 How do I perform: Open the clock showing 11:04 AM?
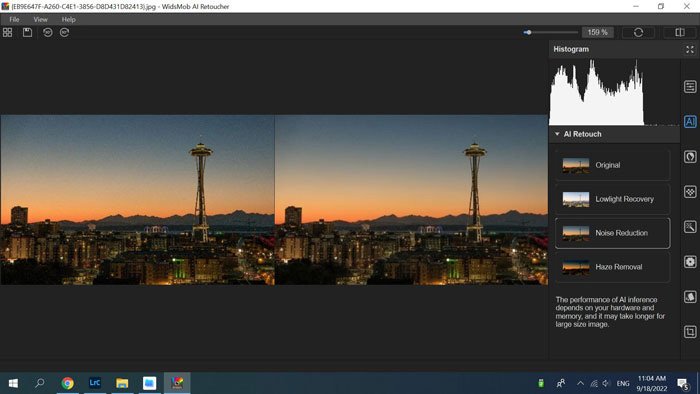point(652,383)
